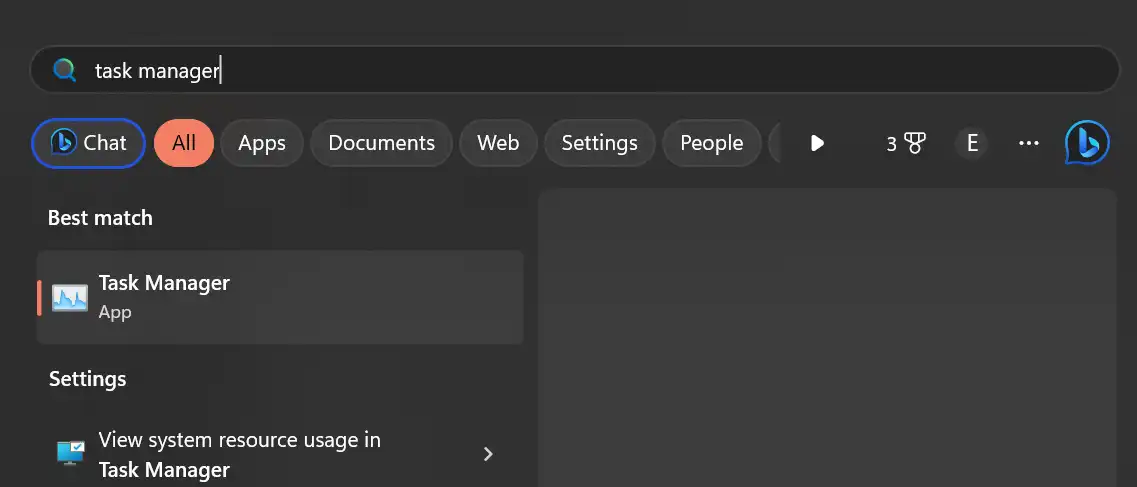1137x487 pixels.
Task: Click the Best match heading
Action: tap(100, 217)
